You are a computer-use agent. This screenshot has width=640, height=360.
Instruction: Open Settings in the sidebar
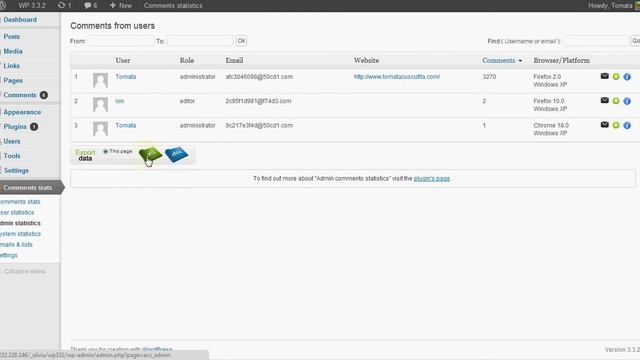[x=16, y=171]
